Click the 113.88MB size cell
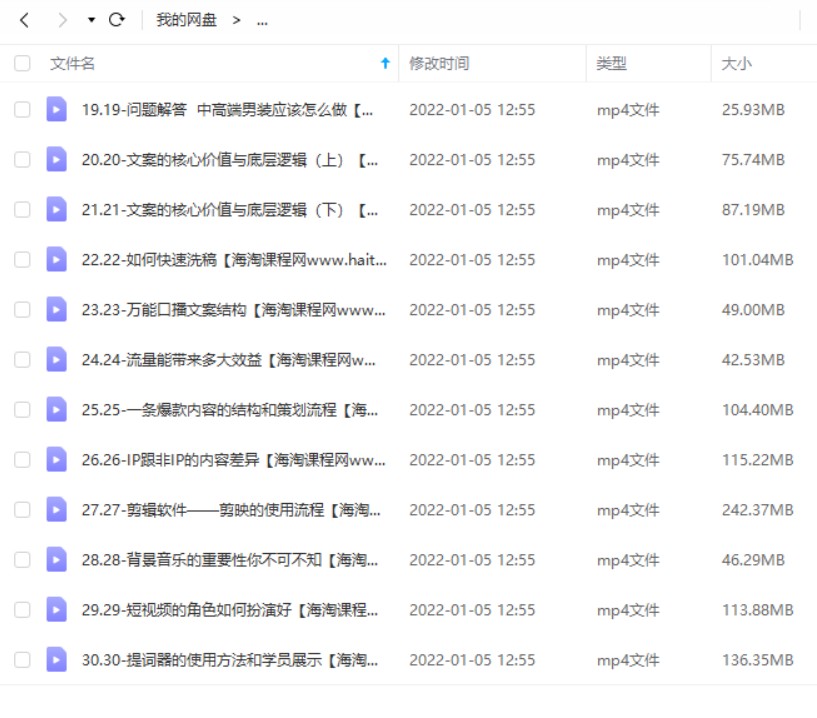This screenshot has width=817, height=718. click(x=758, y=610)
